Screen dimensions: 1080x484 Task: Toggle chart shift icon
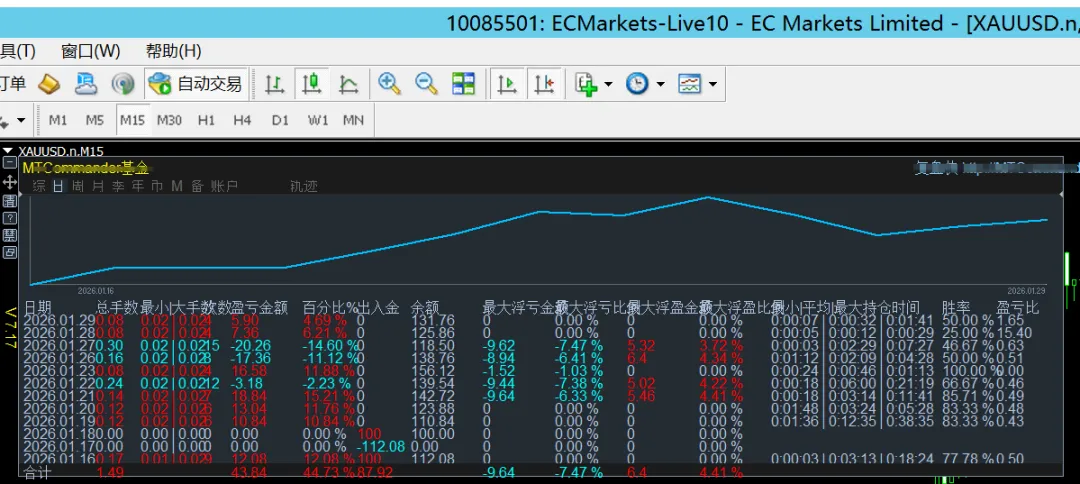[x=545, y=84]
